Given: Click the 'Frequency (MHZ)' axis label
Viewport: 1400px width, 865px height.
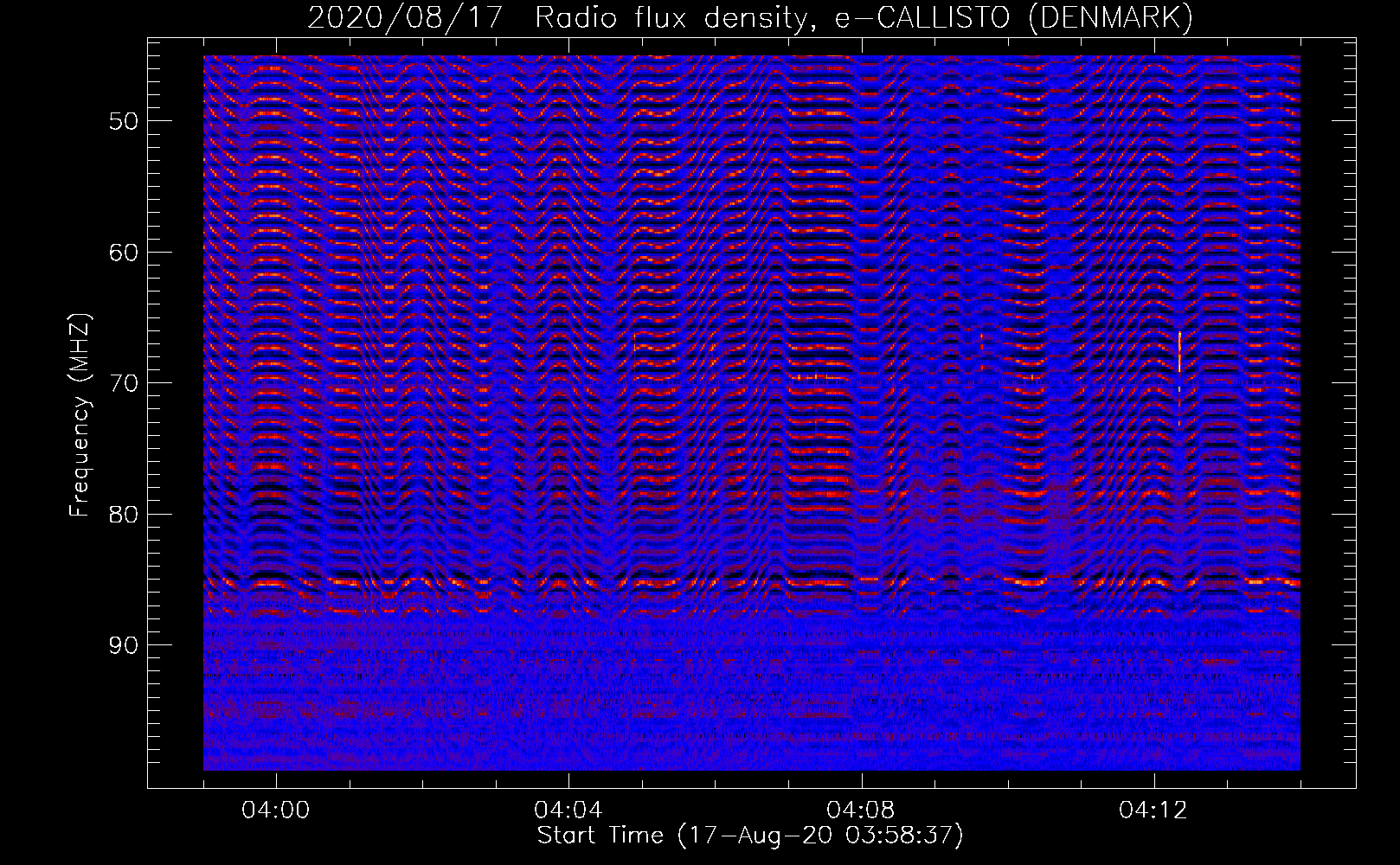Looking at the screenshot, I should click(x=80, y=415).
